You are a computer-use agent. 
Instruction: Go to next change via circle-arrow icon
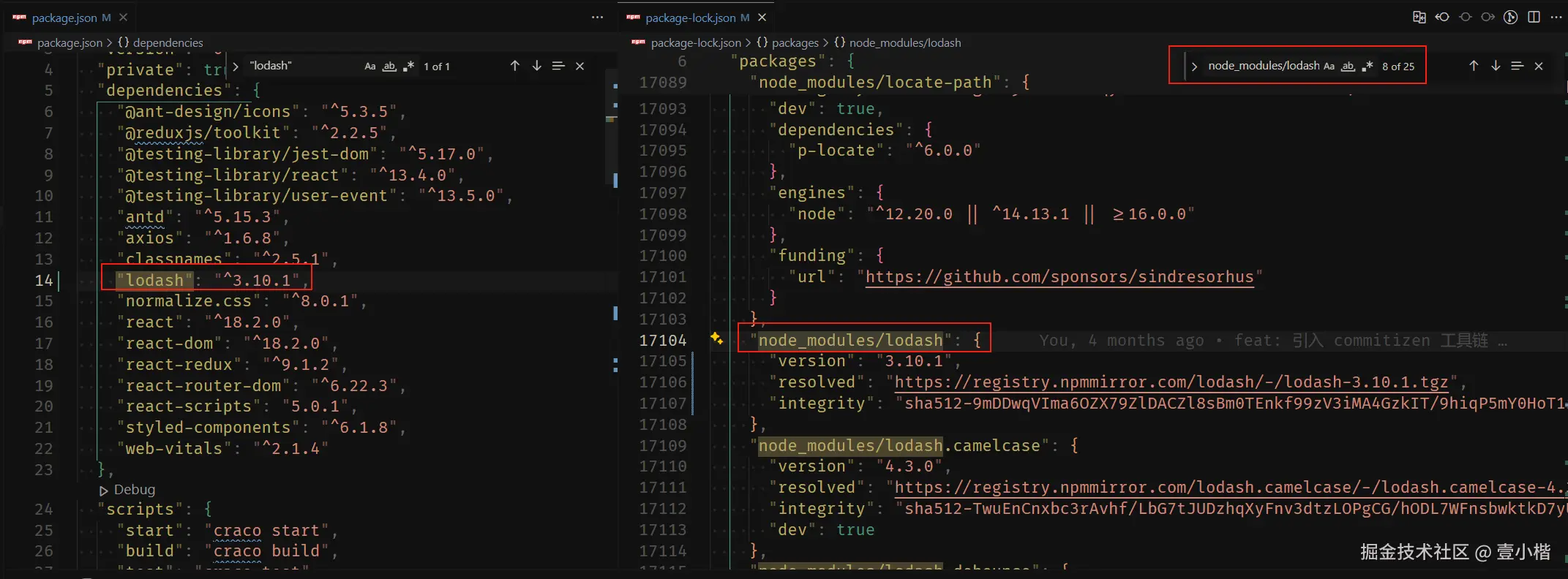(x=1488, y=18)
